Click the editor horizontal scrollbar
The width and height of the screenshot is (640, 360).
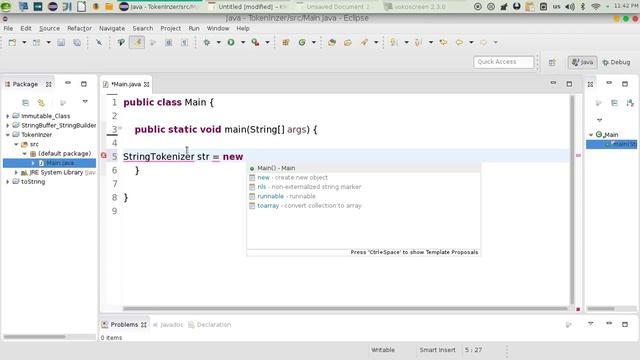pyautogui.click(x=345, y=309)
